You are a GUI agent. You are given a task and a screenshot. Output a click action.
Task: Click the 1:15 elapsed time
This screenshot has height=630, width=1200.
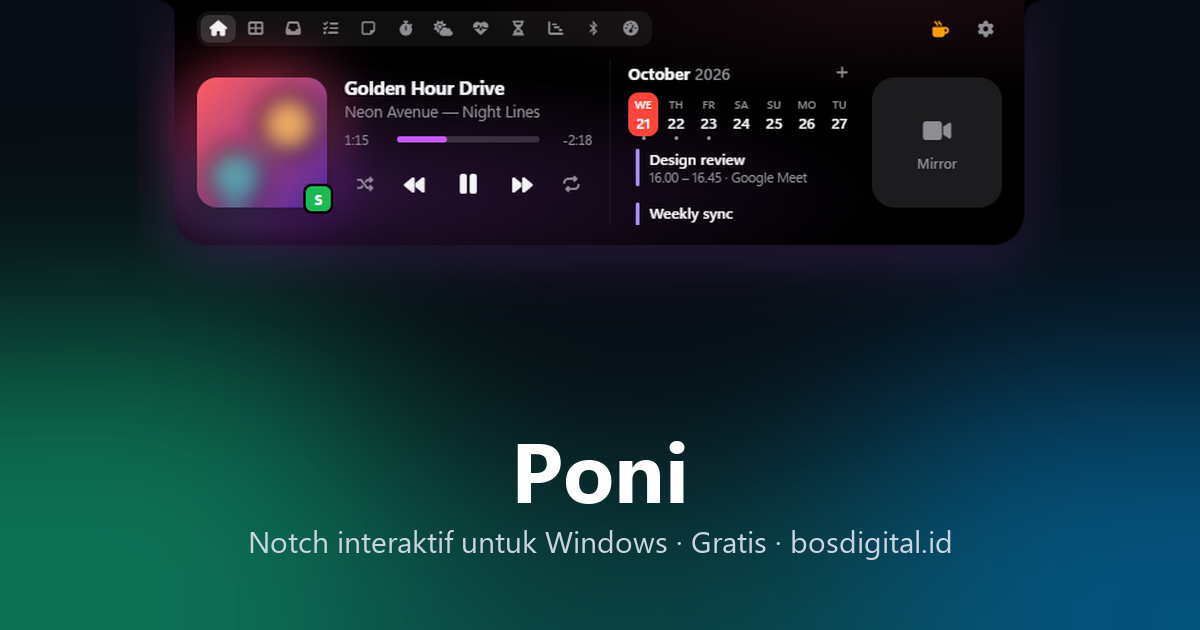[357, 140]
